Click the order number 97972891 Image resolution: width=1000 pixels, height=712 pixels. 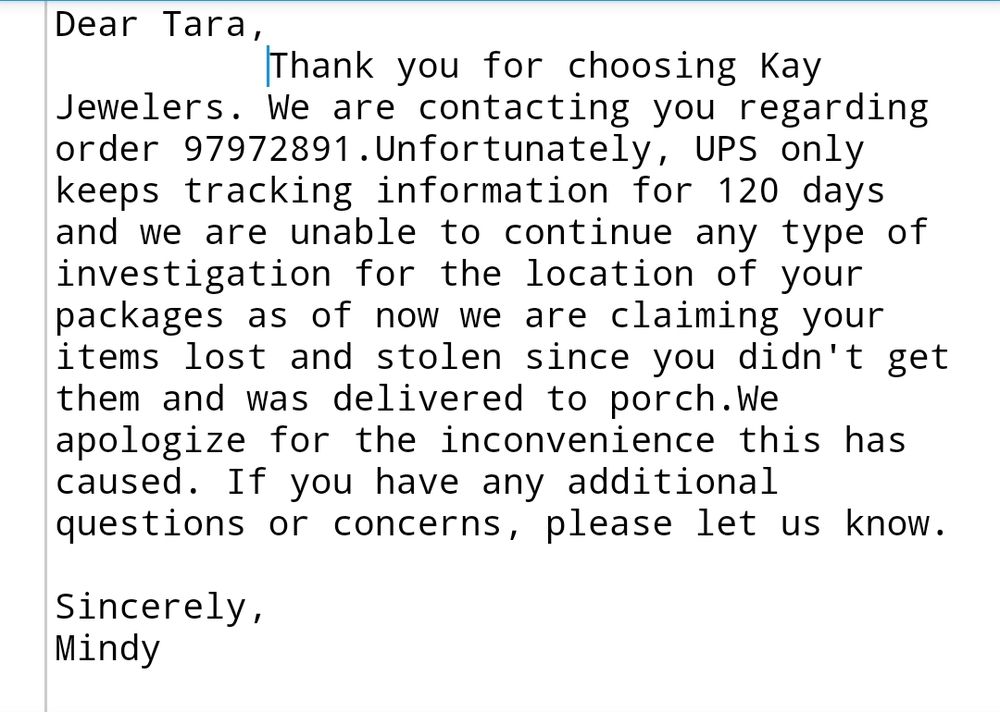(267, 150)
